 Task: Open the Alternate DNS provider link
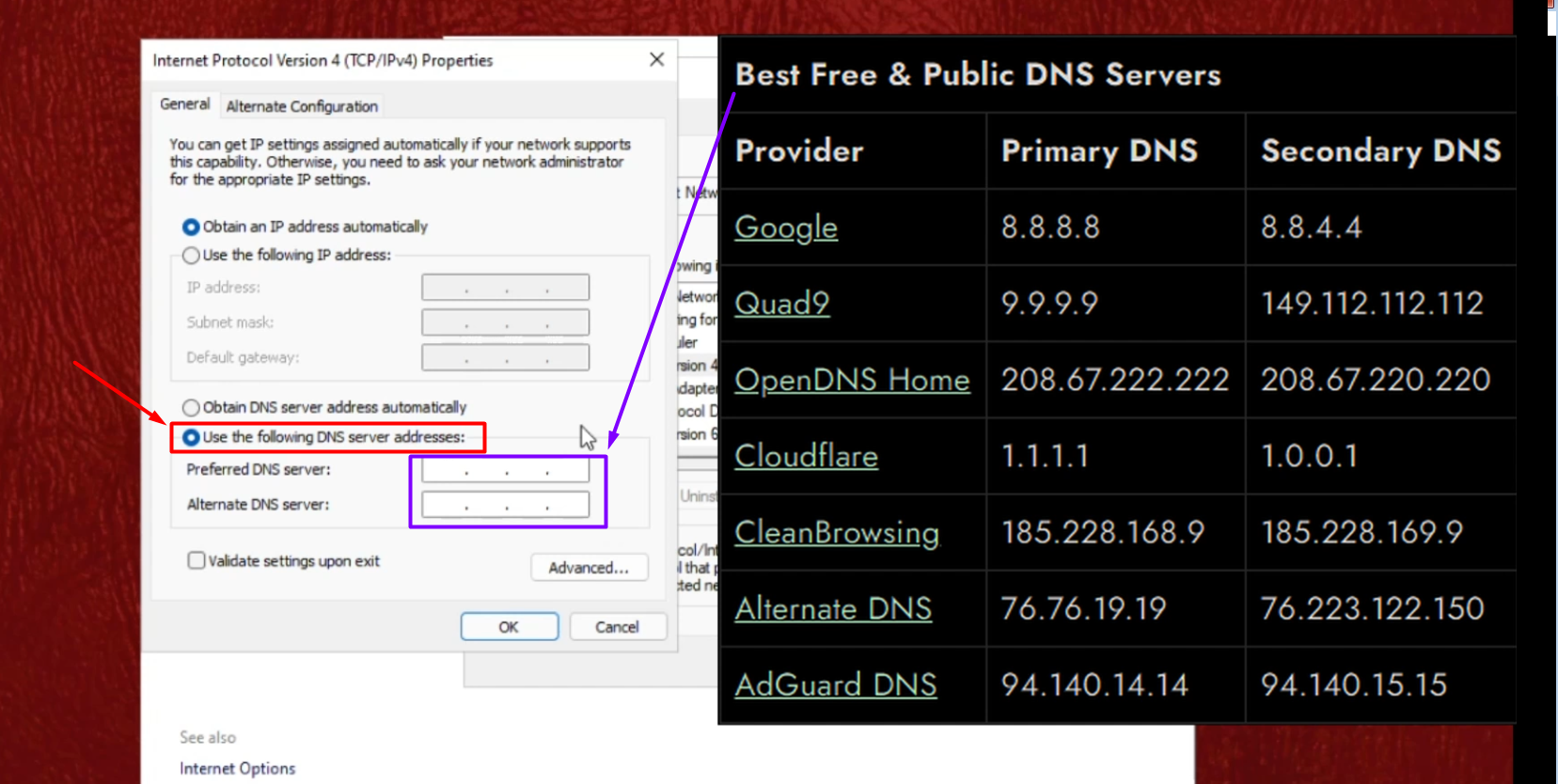coord(833,609)
